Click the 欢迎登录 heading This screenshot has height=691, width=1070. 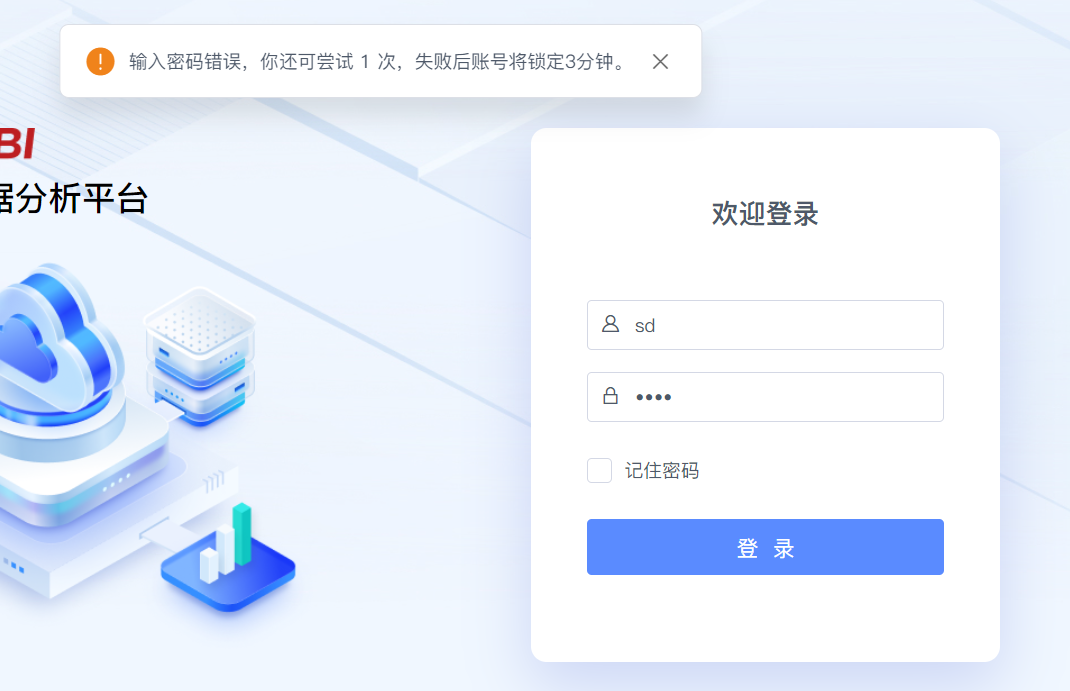(765, 214)
